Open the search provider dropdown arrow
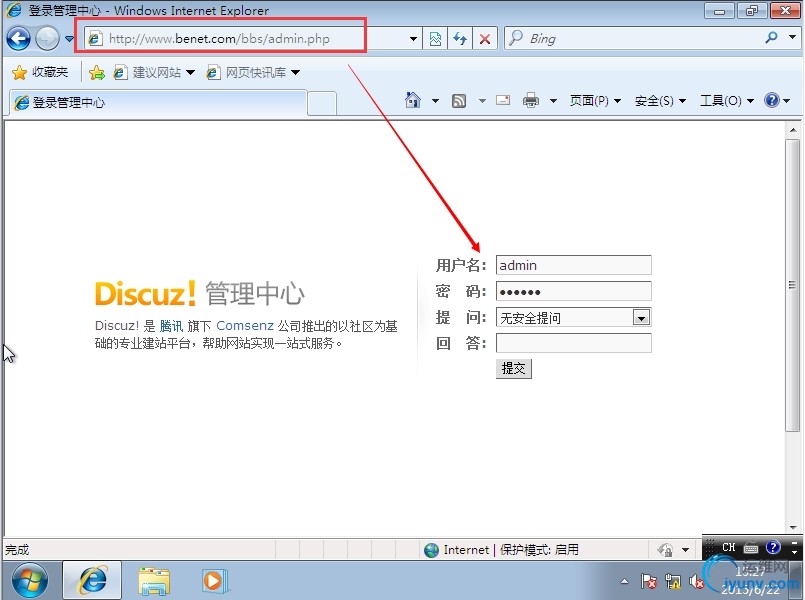 (x=792, y=37)
